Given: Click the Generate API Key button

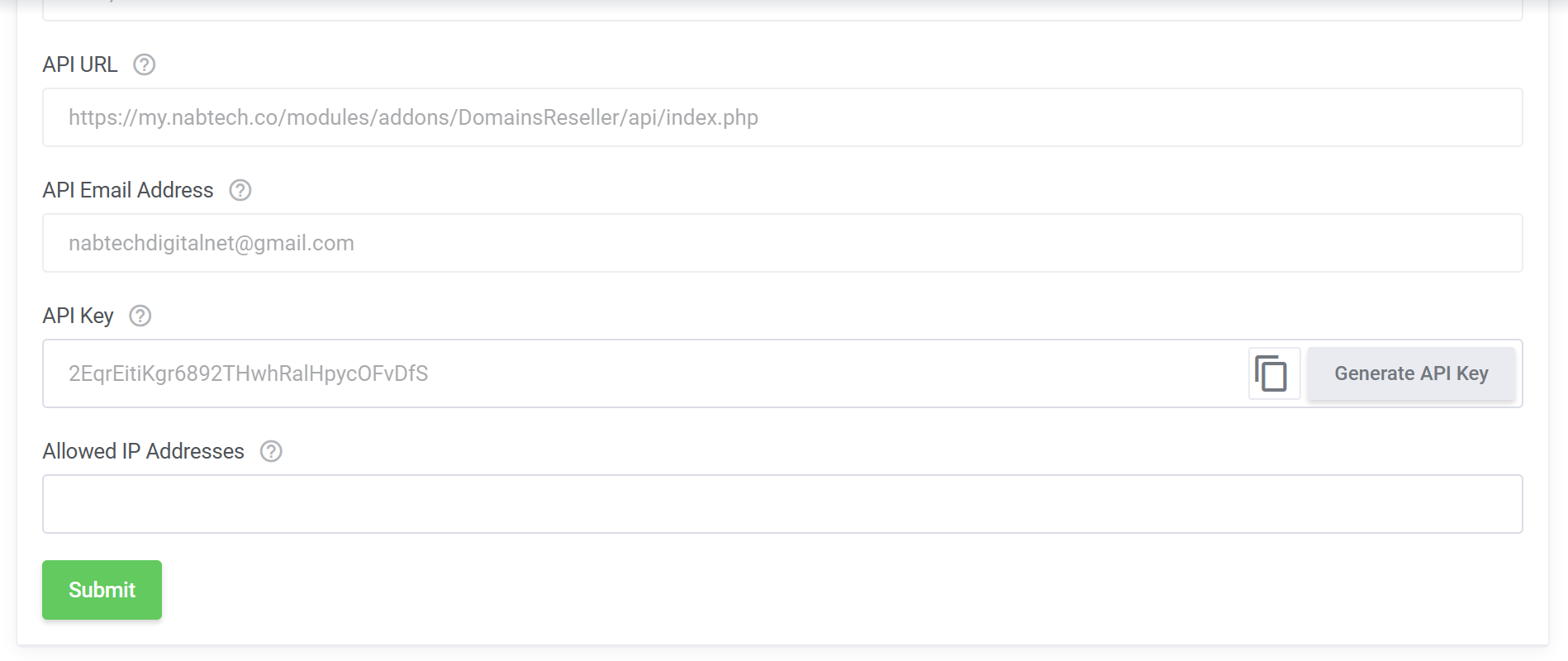Looking at the screenshot, I should pos(1411,373).
